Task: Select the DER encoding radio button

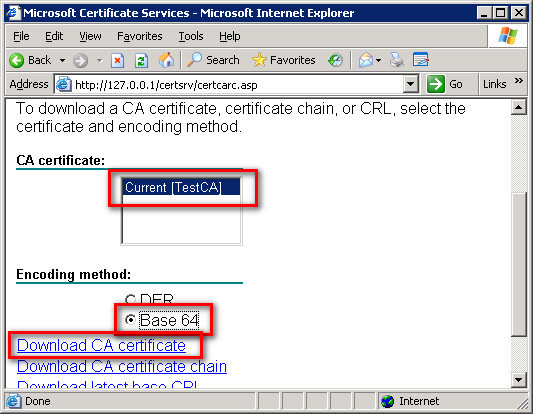Action: pyautogui.click(x=130, y=299)
